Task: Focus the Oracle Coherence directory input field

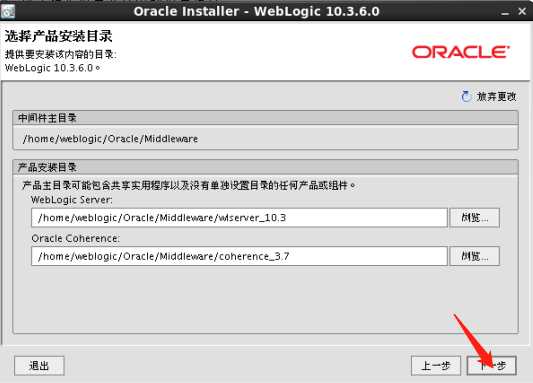Action: (239, 256)
